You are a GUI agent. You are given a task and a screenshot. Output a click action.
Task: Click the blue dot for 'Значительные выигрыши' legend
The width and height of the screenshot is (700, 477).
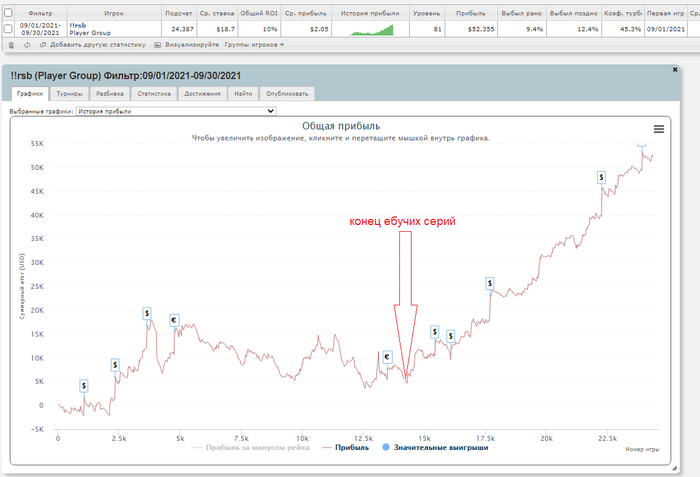point(386,447)
